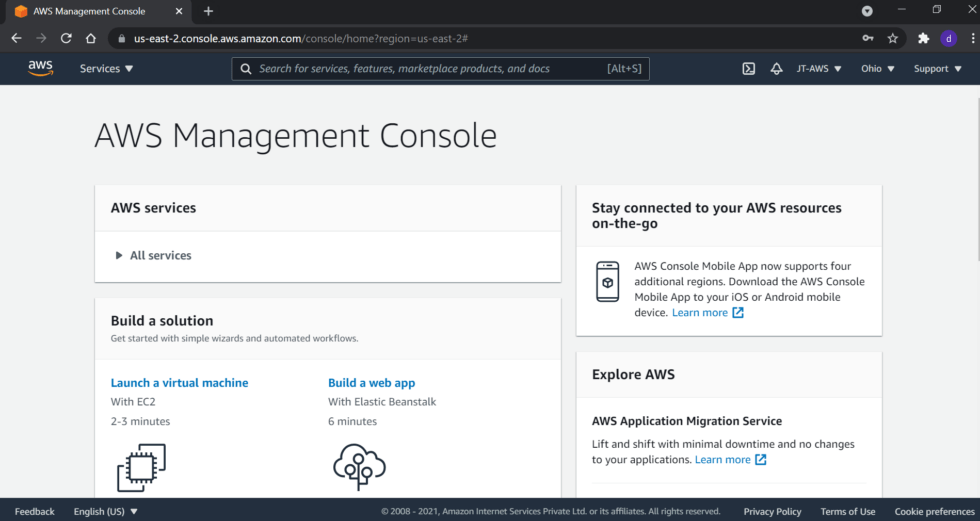The width and height of the screenshot is (980, 521).
Task: Open the Services dropdown menu
Action: [106, 69]
